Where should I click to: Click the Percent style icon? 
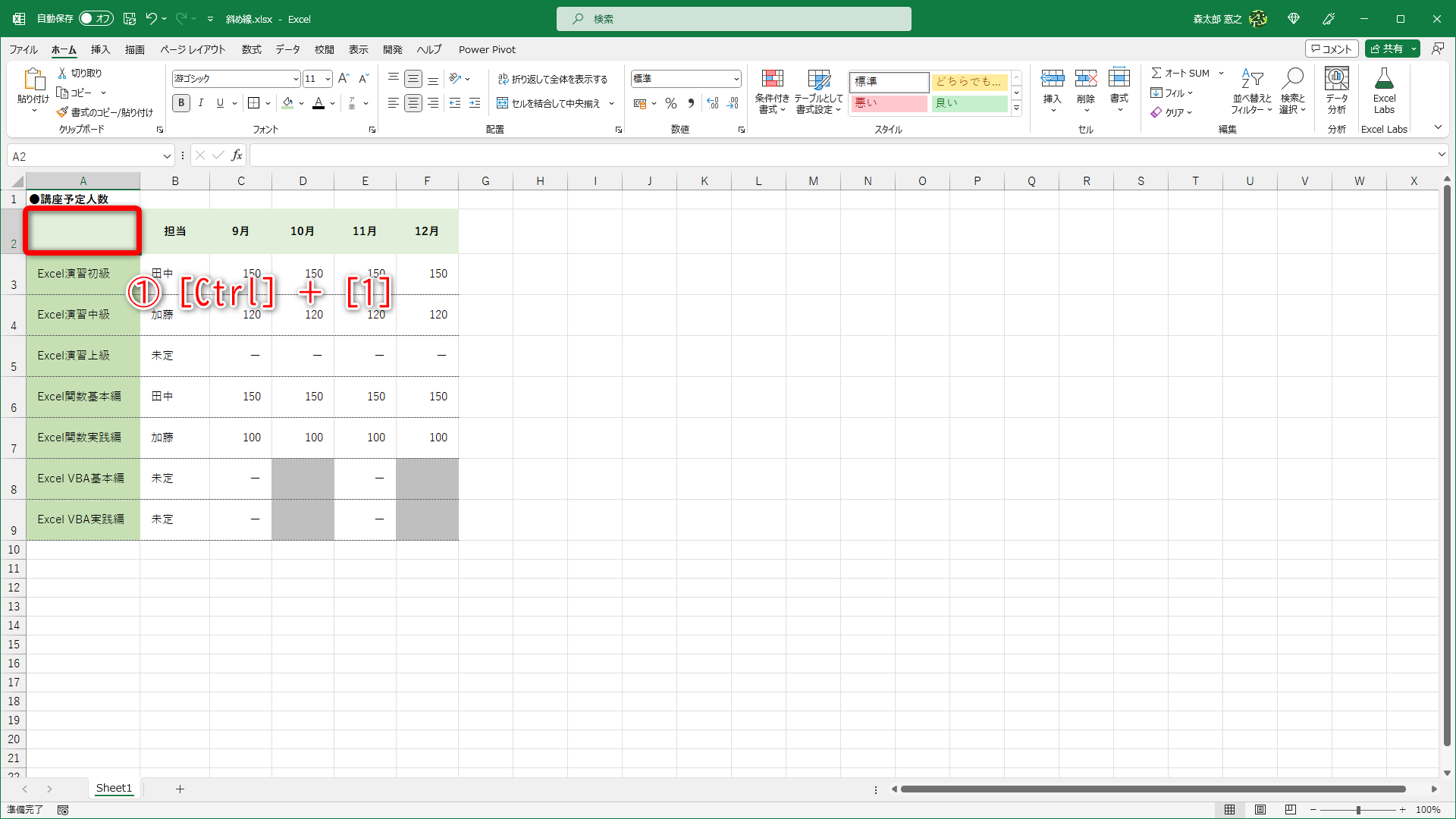coord(671,103)
